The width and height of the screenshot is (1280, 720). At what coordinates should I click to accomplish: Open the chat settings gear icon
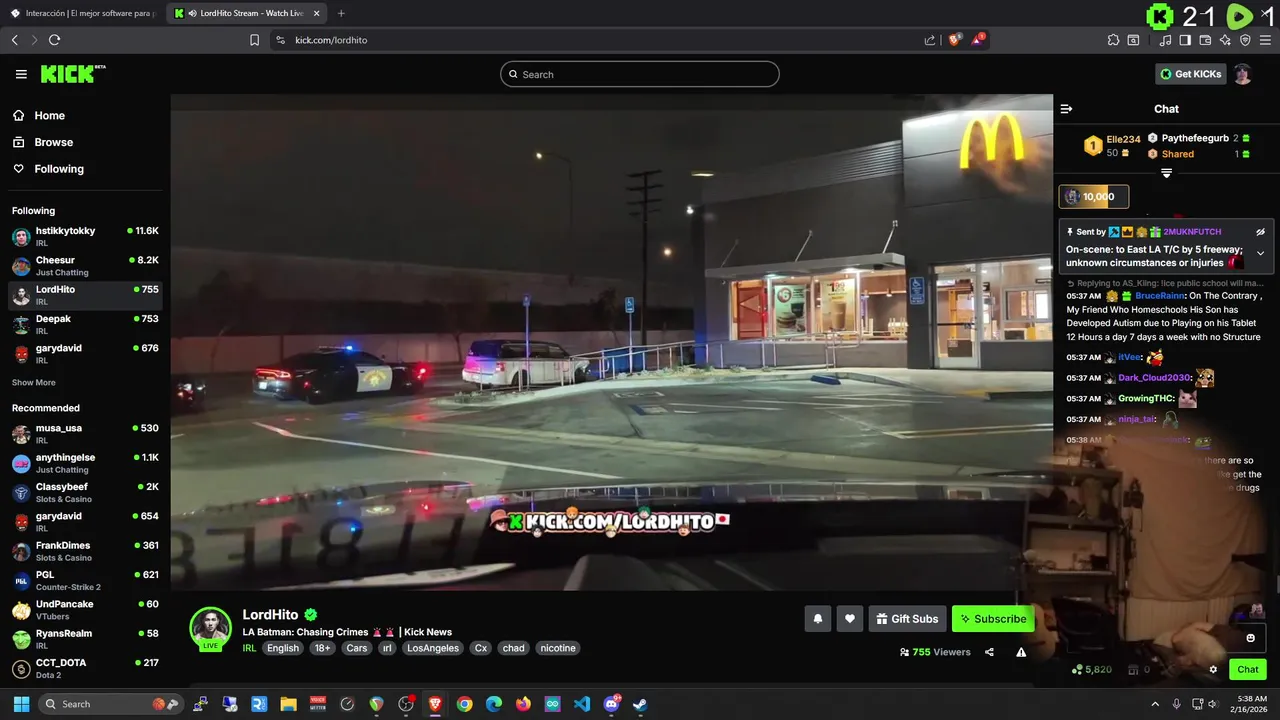[1213, 670]
